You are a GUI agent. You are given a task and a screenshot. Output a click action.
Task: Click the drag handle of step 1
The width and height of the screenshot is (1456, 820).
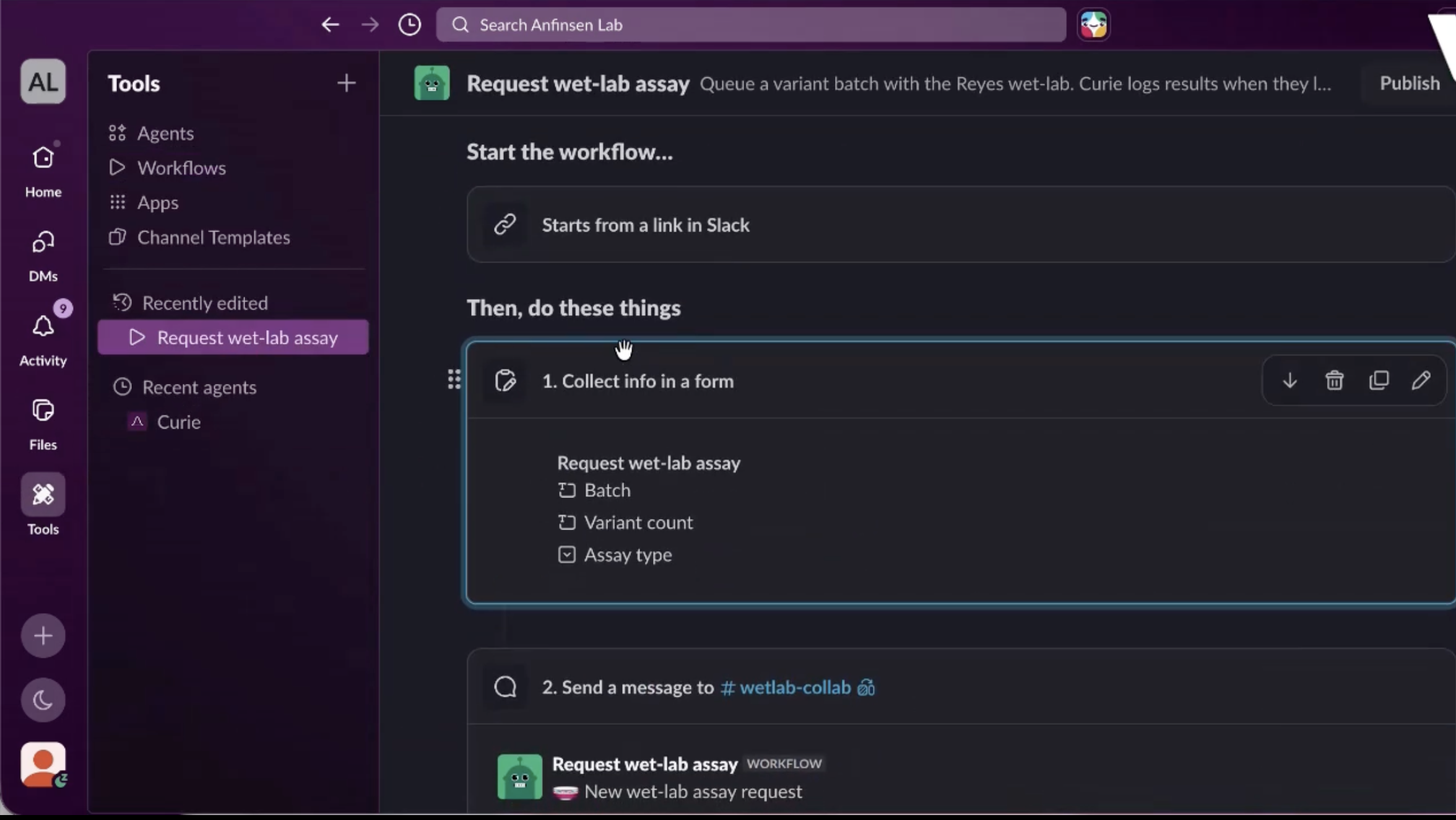454,379
